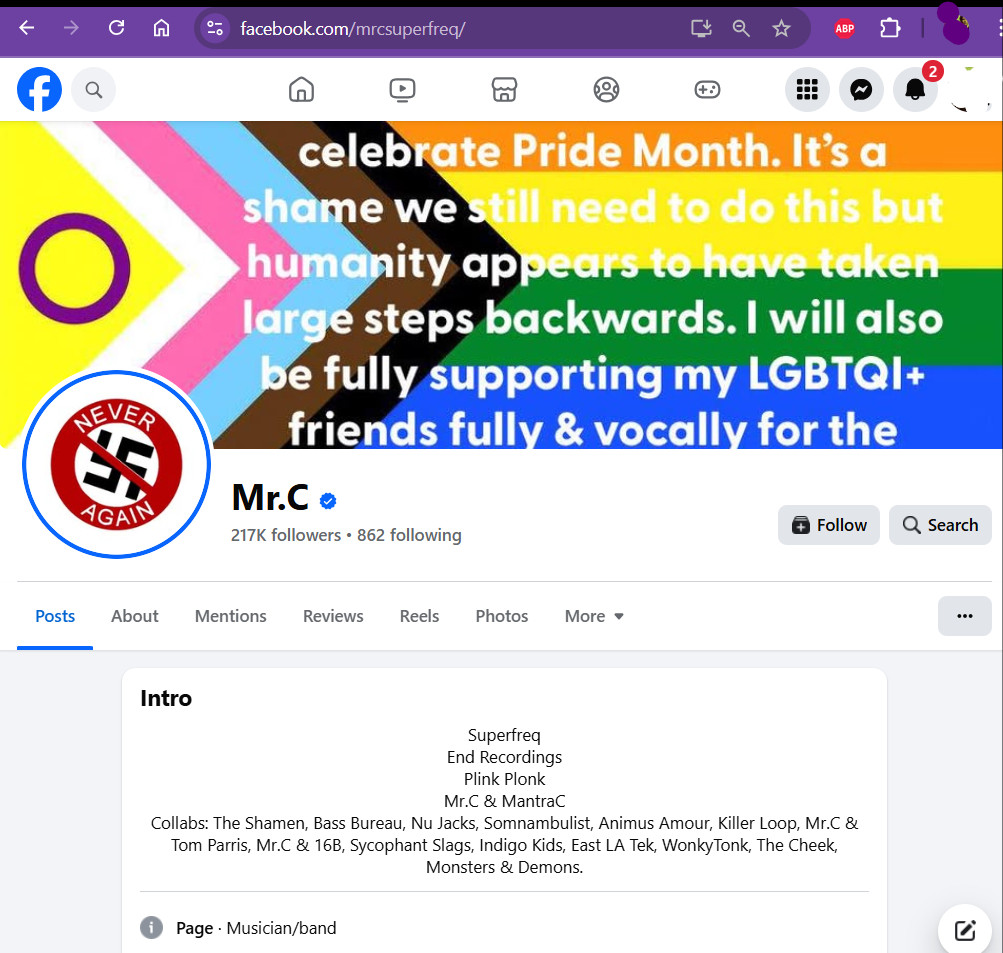
Task: Go to the Home feed icon
Action: [x=301, y=90]
